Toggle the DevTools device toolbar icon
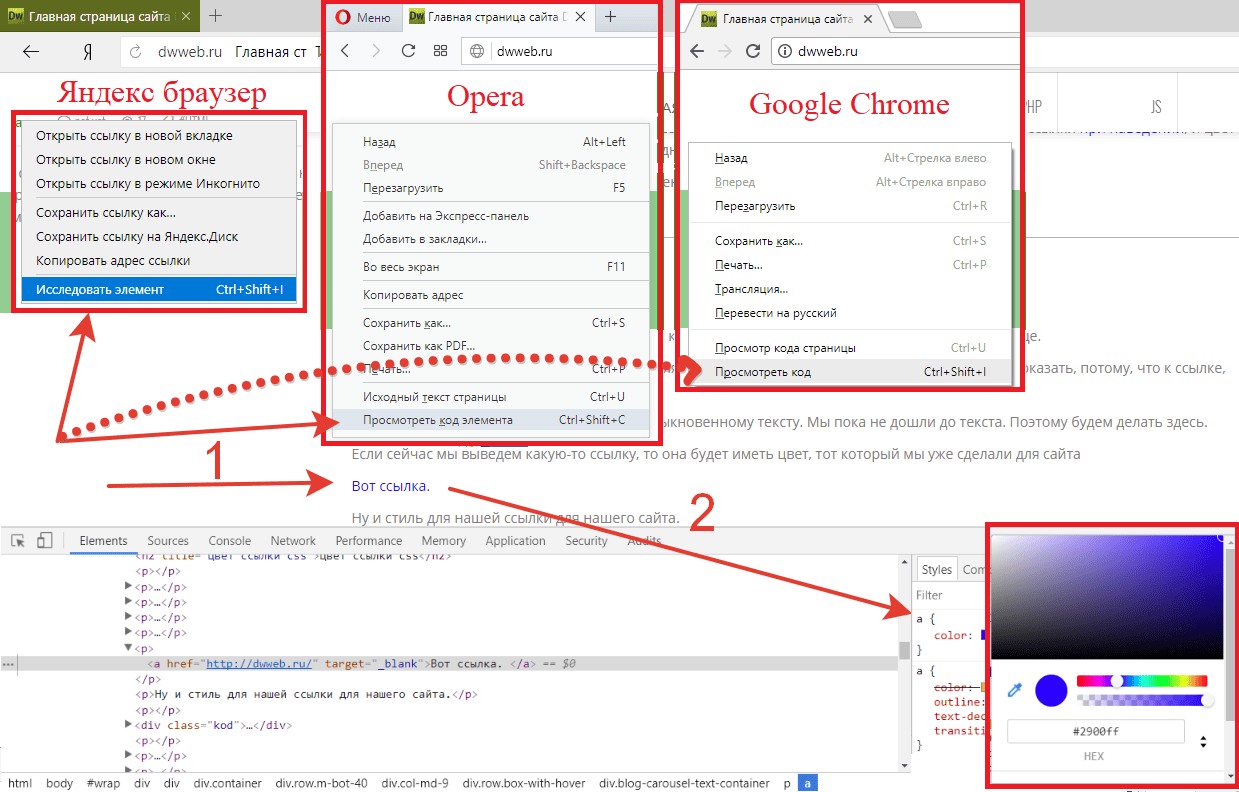The height and width of the screenshot is (792, 1239). (x=44, y=541)
